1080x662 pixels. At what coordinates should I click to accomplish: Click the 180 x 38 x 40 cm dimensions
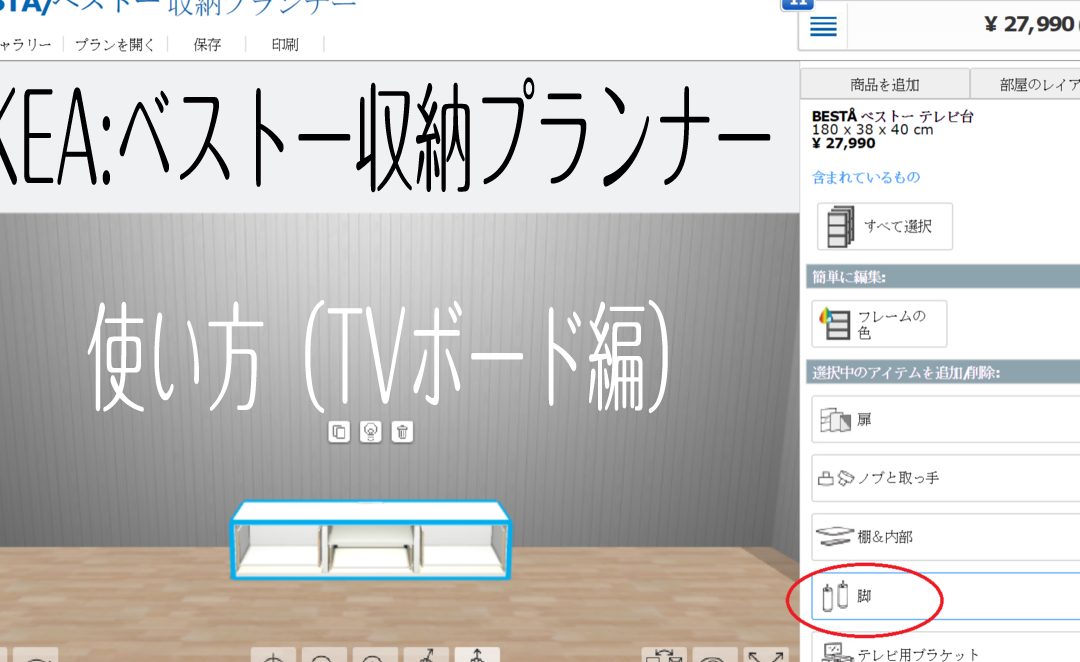point(872,130)
